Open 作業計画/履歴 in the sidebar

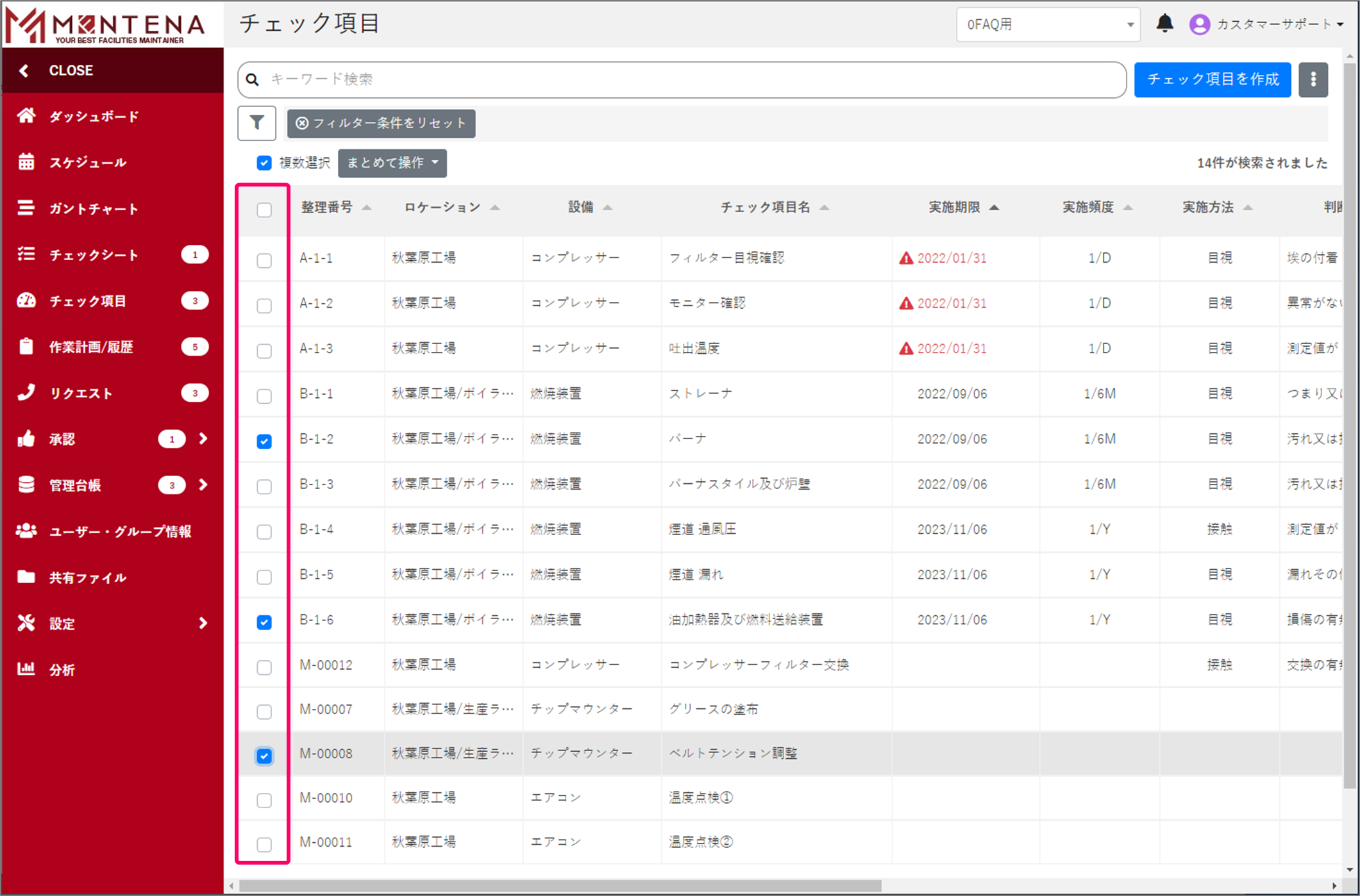[x=91, y=347]
